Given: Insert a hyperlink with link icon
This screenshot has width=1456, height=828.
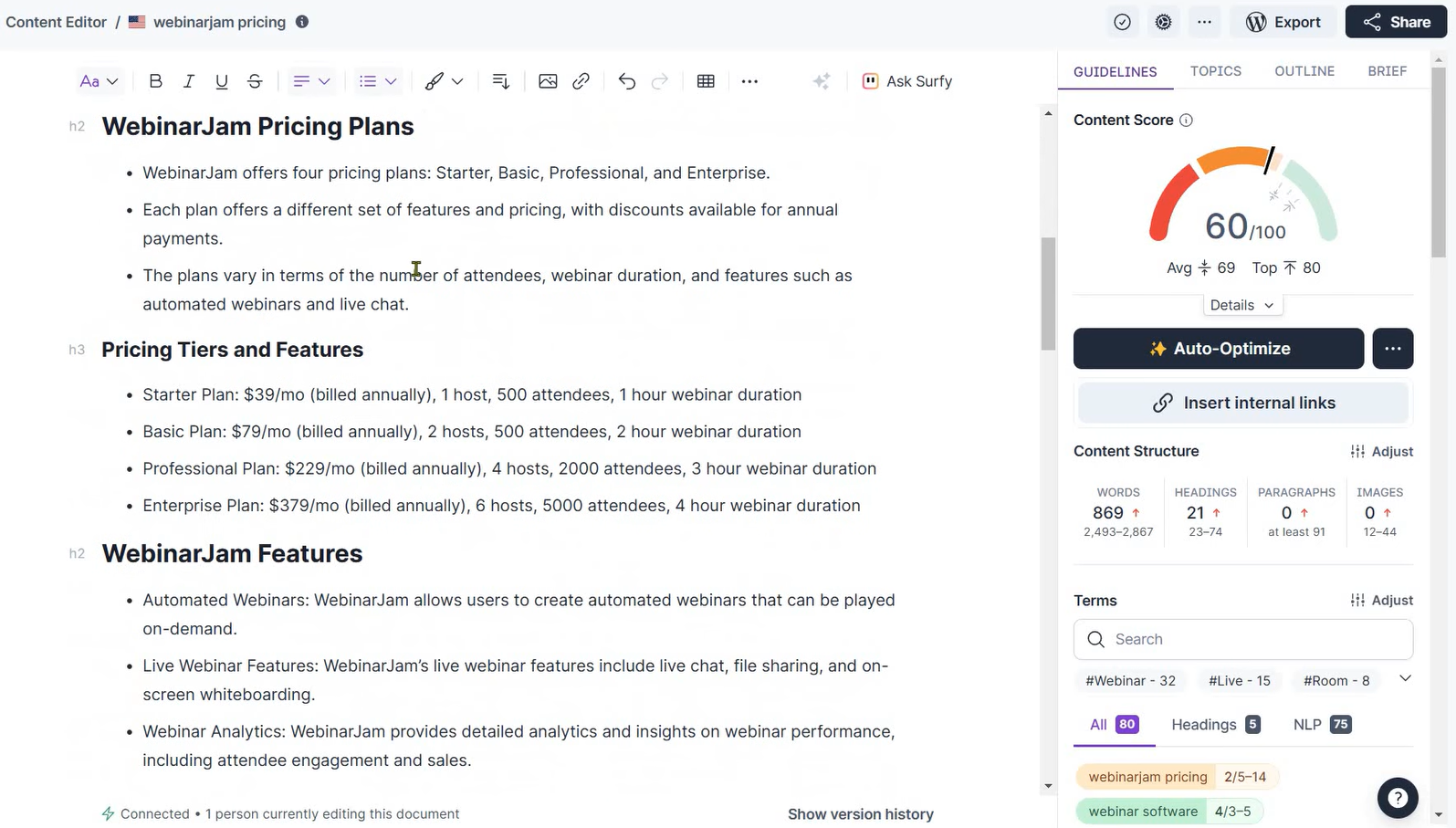Looking at the screenshot, I should (x=581, y=81).
